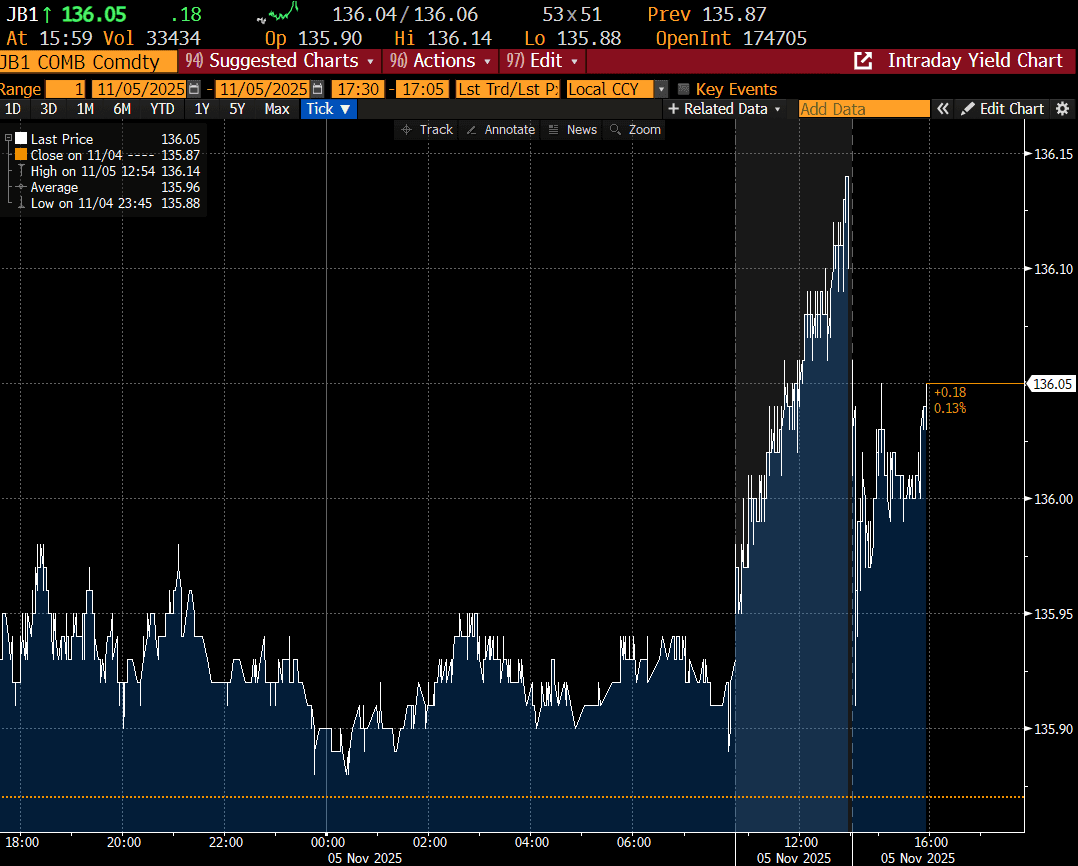
Task: Activate the Track crosshair tool
Action: 426,130
